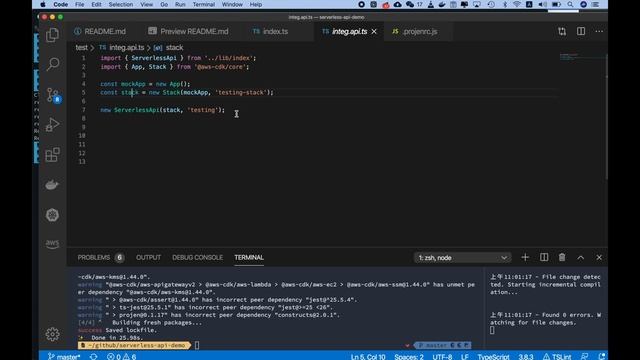Viewport: 640px width, 360px height.
Task: Open the Edit menu
Action: pyautogui.click(x=96, y=4)
